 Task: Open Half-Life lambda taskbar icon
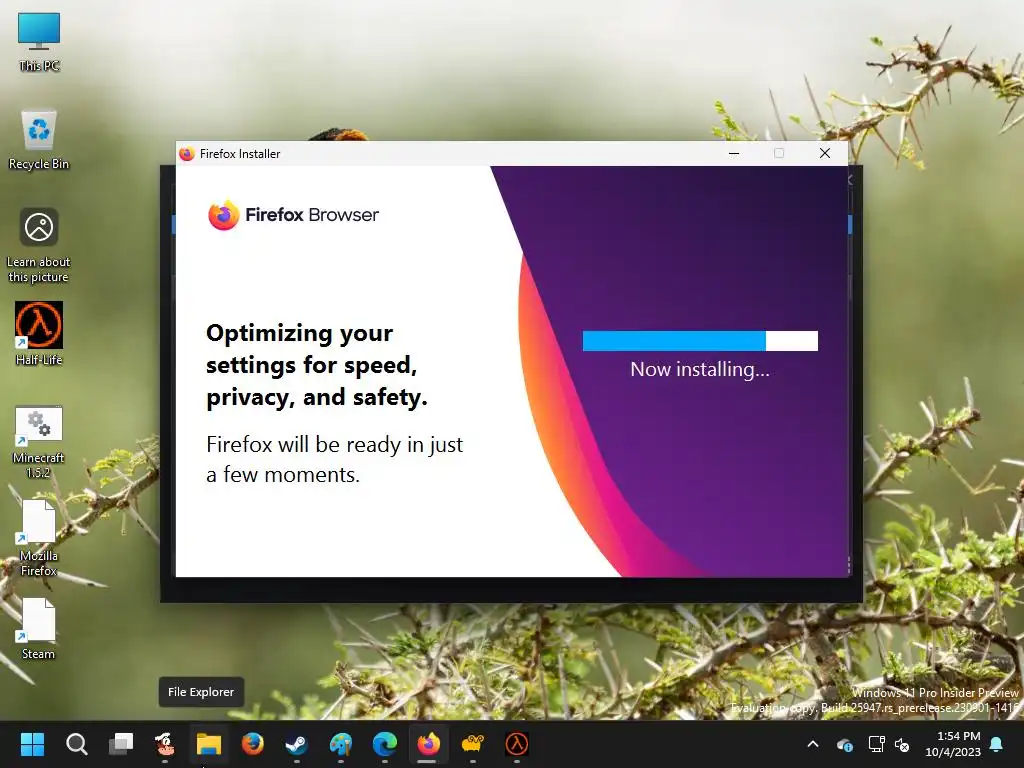point(517,743)
